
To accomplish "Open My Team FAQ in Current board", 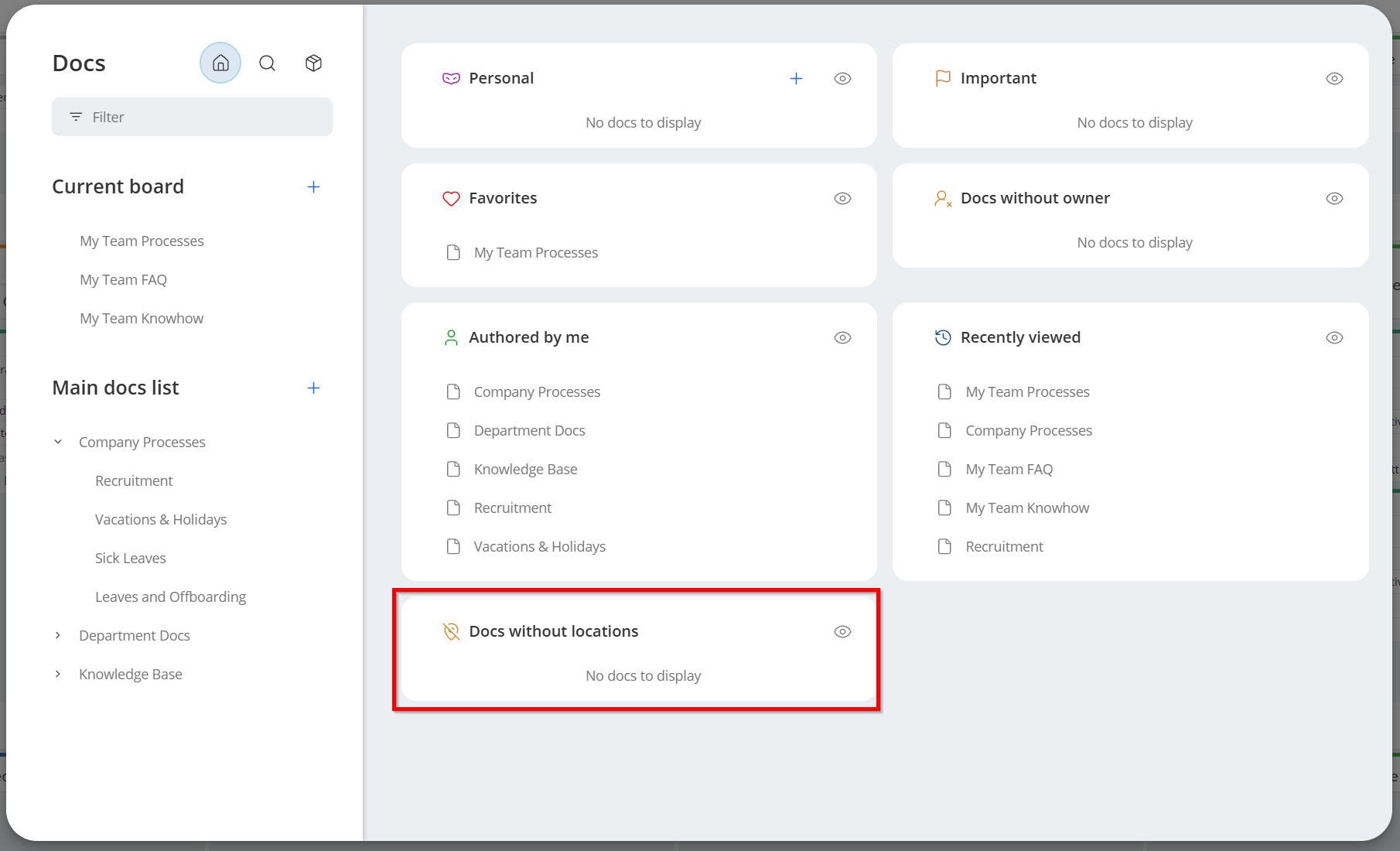I will tap(123, 279).
